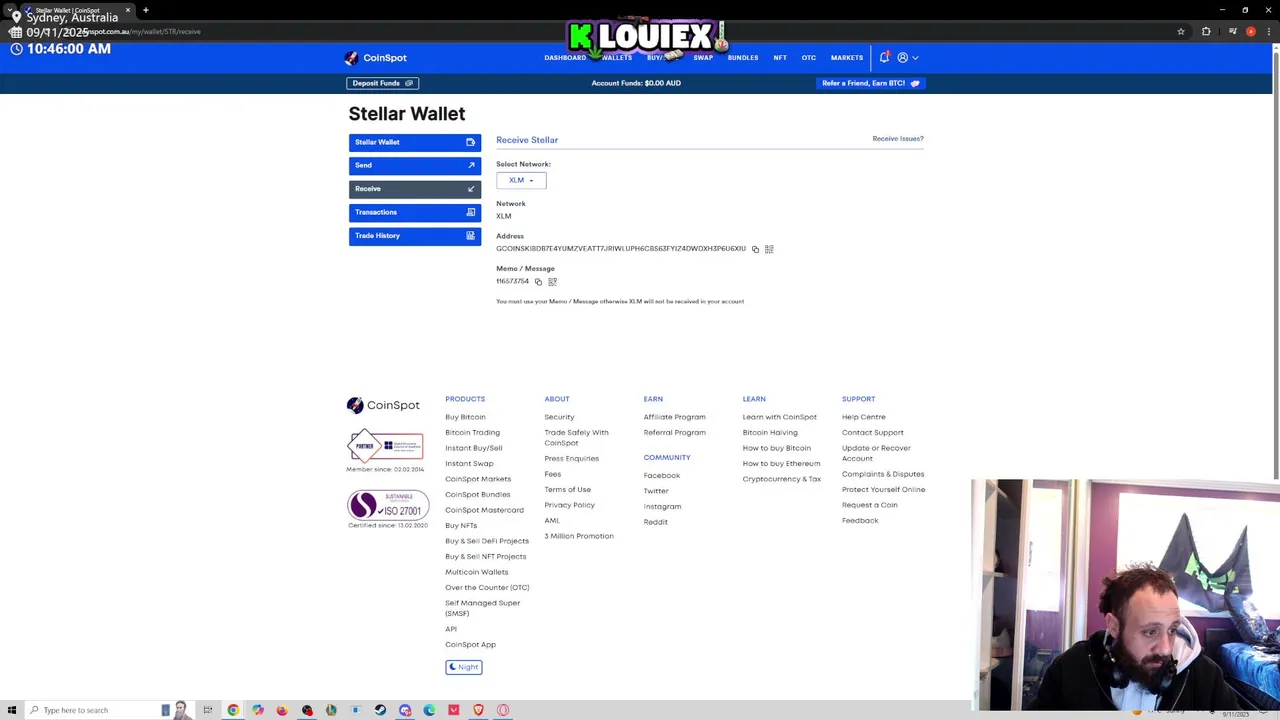1280x720 pixels.
Task: Click the Deposit Funds button
Action: 383,83
